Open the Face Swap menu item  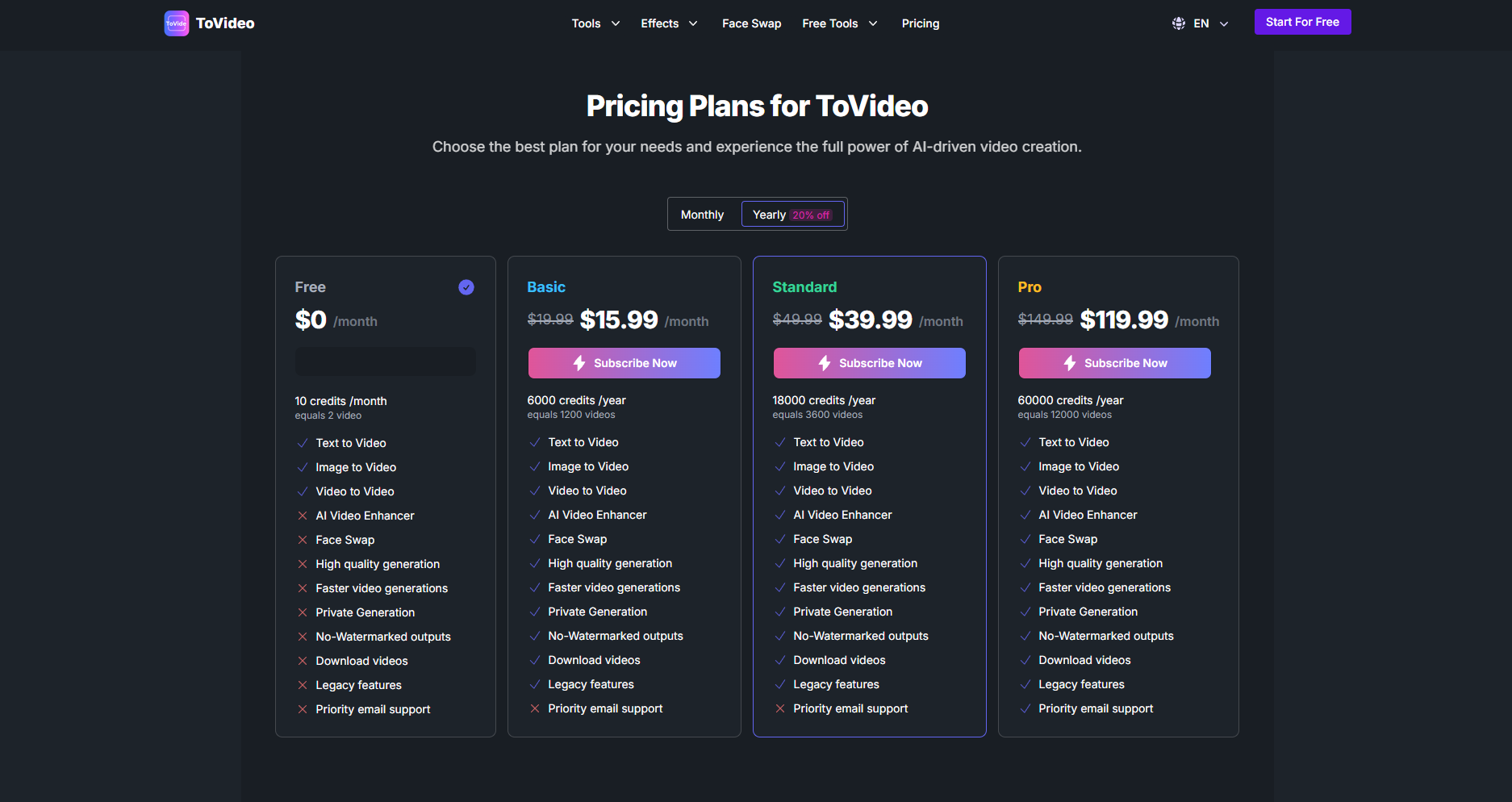(x=751, y=23)
